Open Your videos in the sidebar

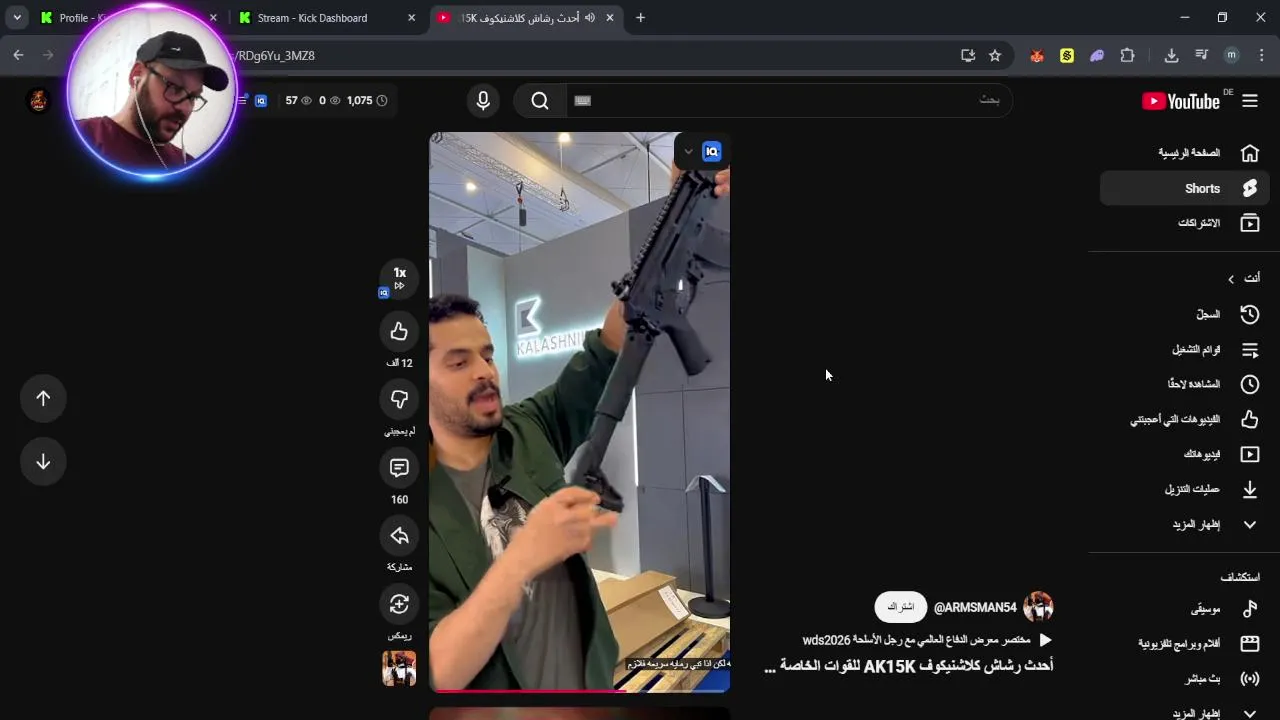[x=1185, y=454]
